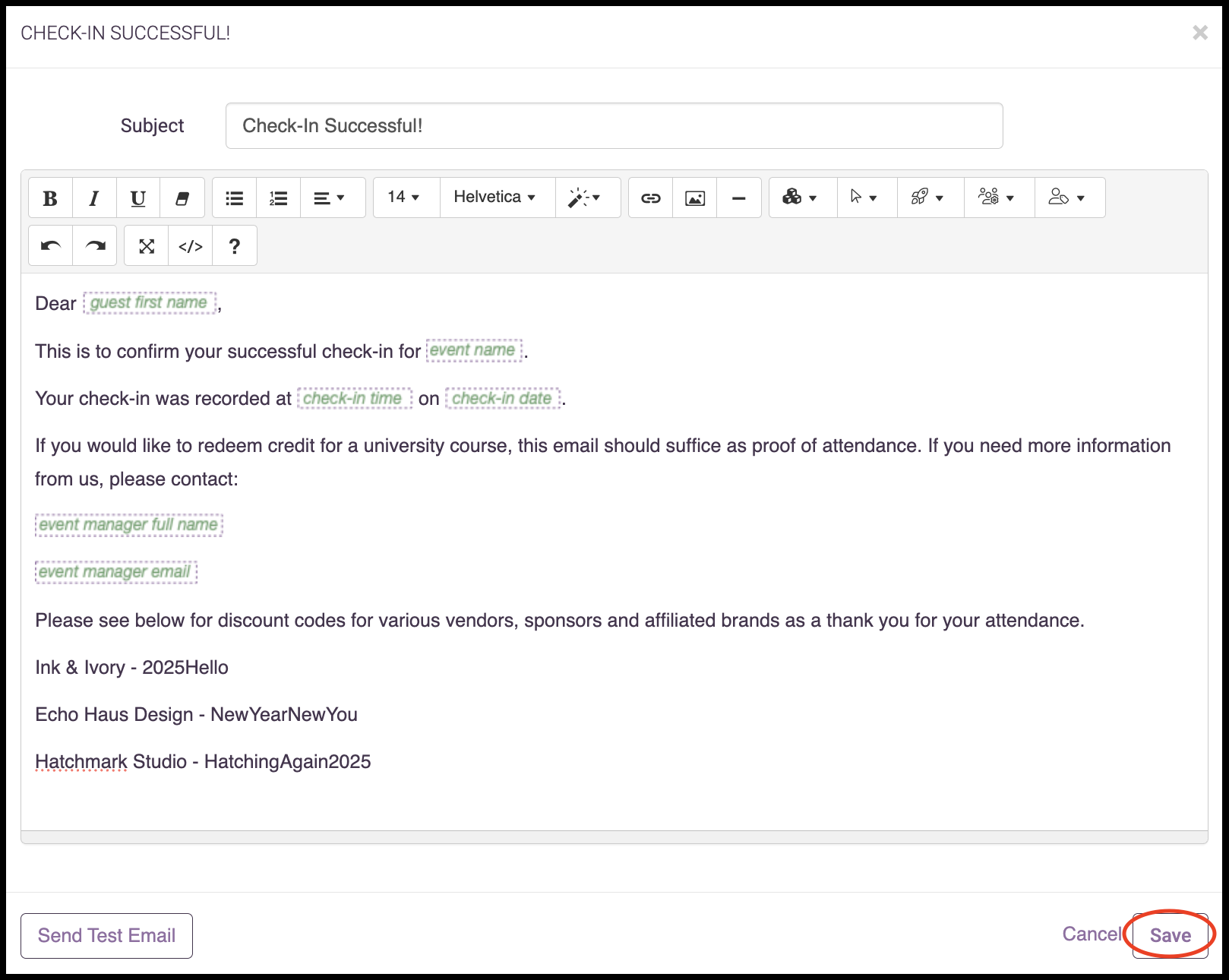This screenshot has height=980, width=1229.
Task: Click the line 'Echo Haus Design - NewYearNewYou'
Action: pos(196,715)
